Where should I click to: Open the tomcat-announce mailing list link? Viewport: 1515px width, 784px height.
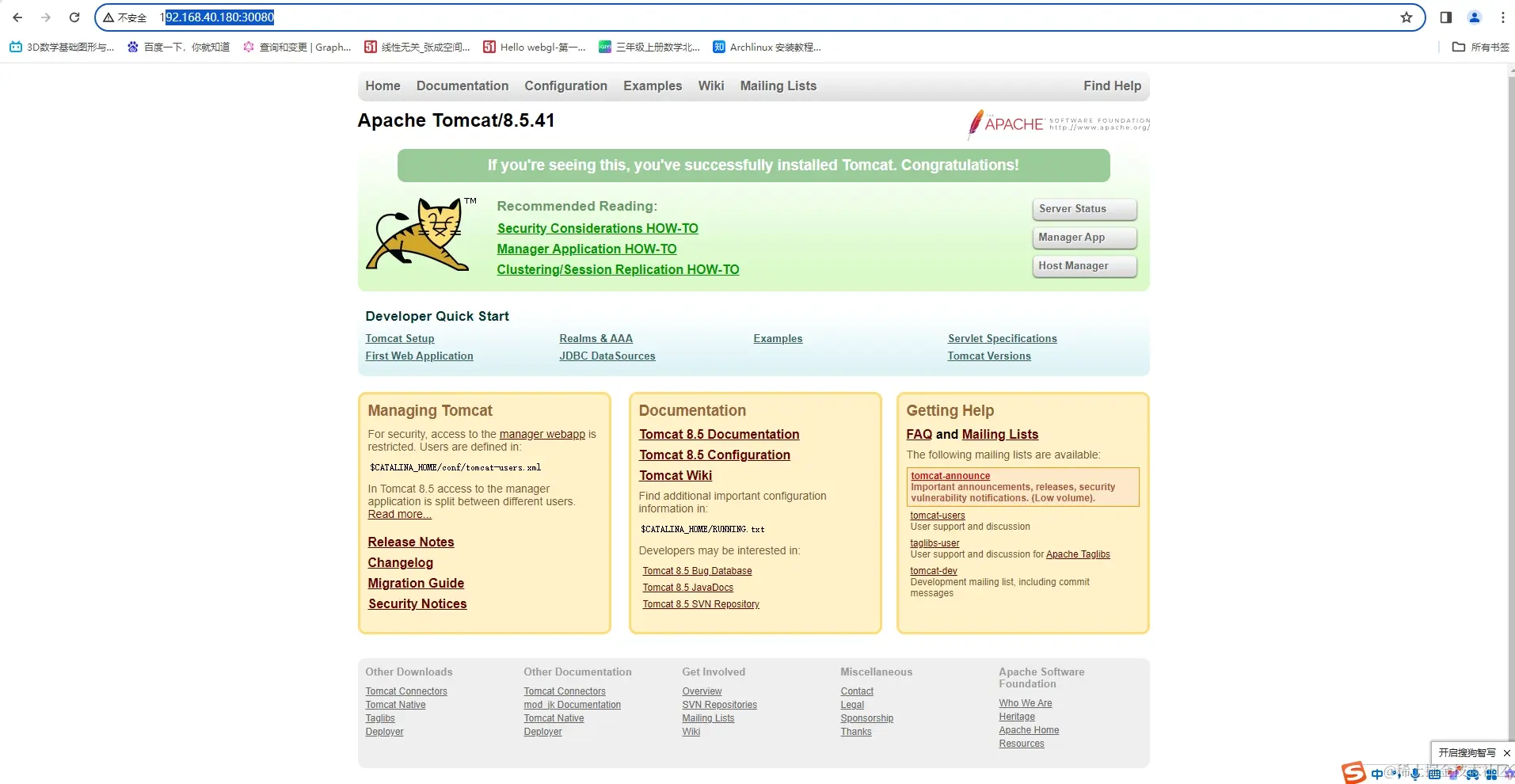click(x=950, y=476)
